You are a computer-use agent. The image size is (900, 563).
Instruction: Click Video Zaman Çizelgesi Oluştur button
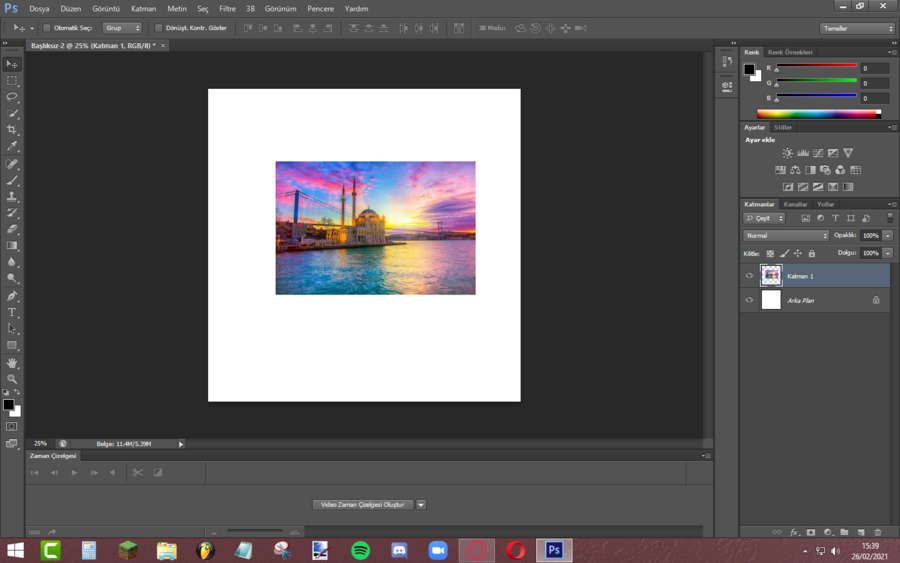[363, 505]
